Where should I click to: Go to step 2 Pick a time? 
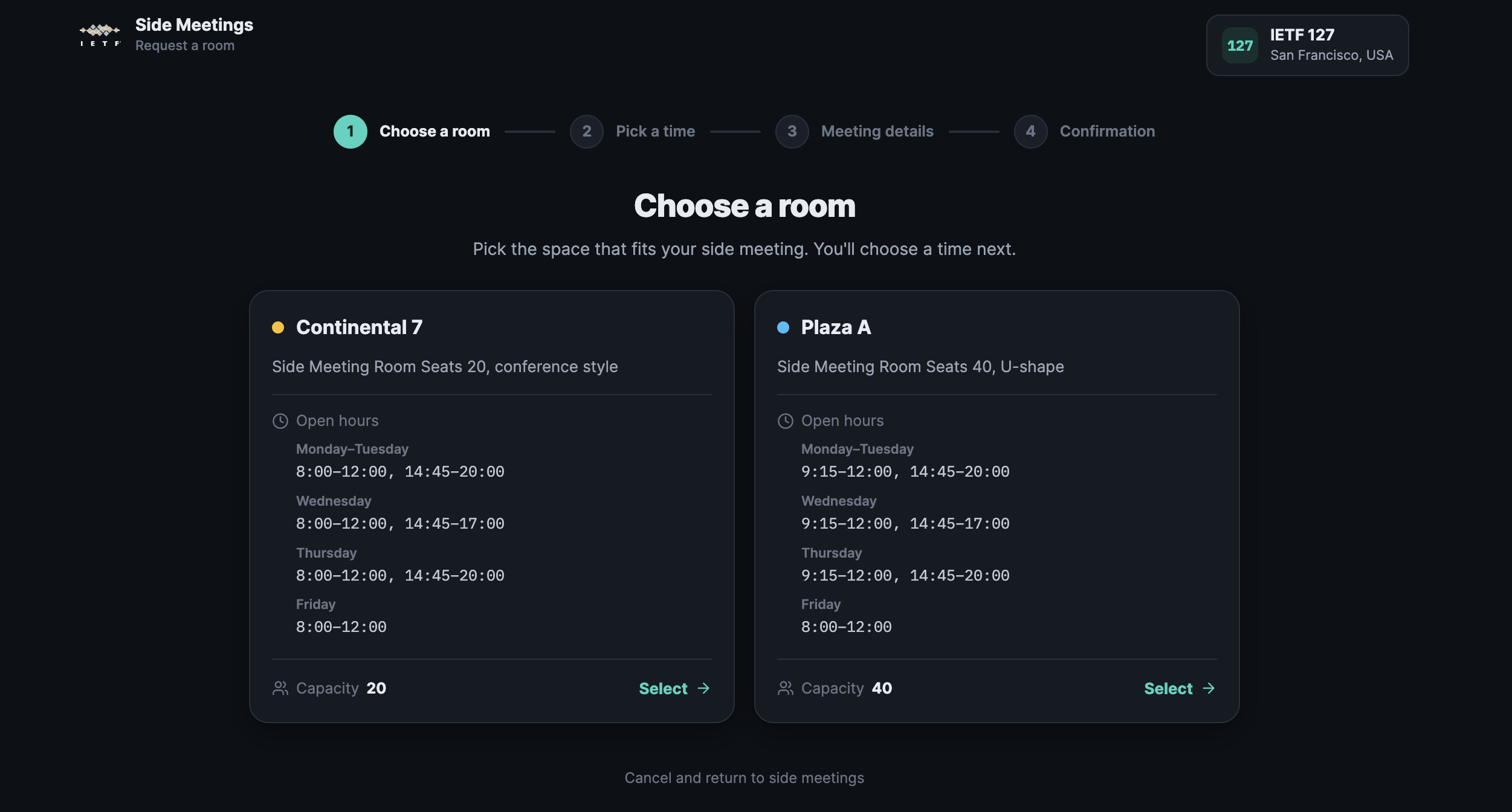point(632,132)
